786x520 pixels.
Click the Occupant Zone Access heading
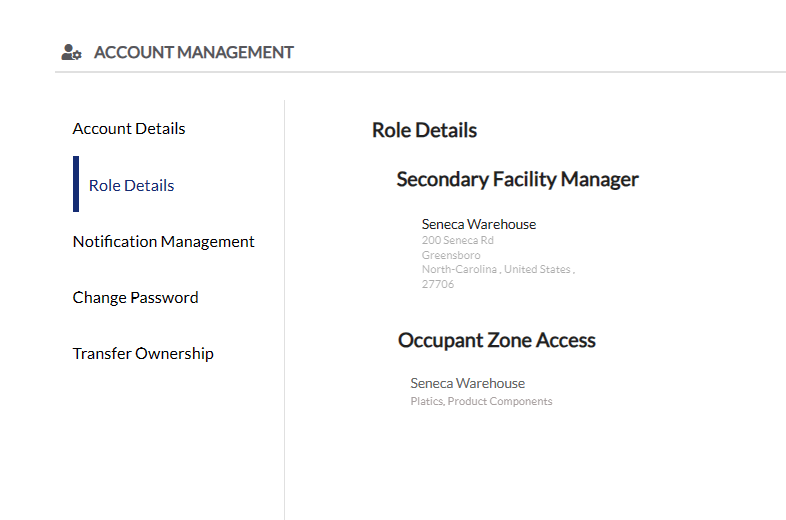pos(497,340)
